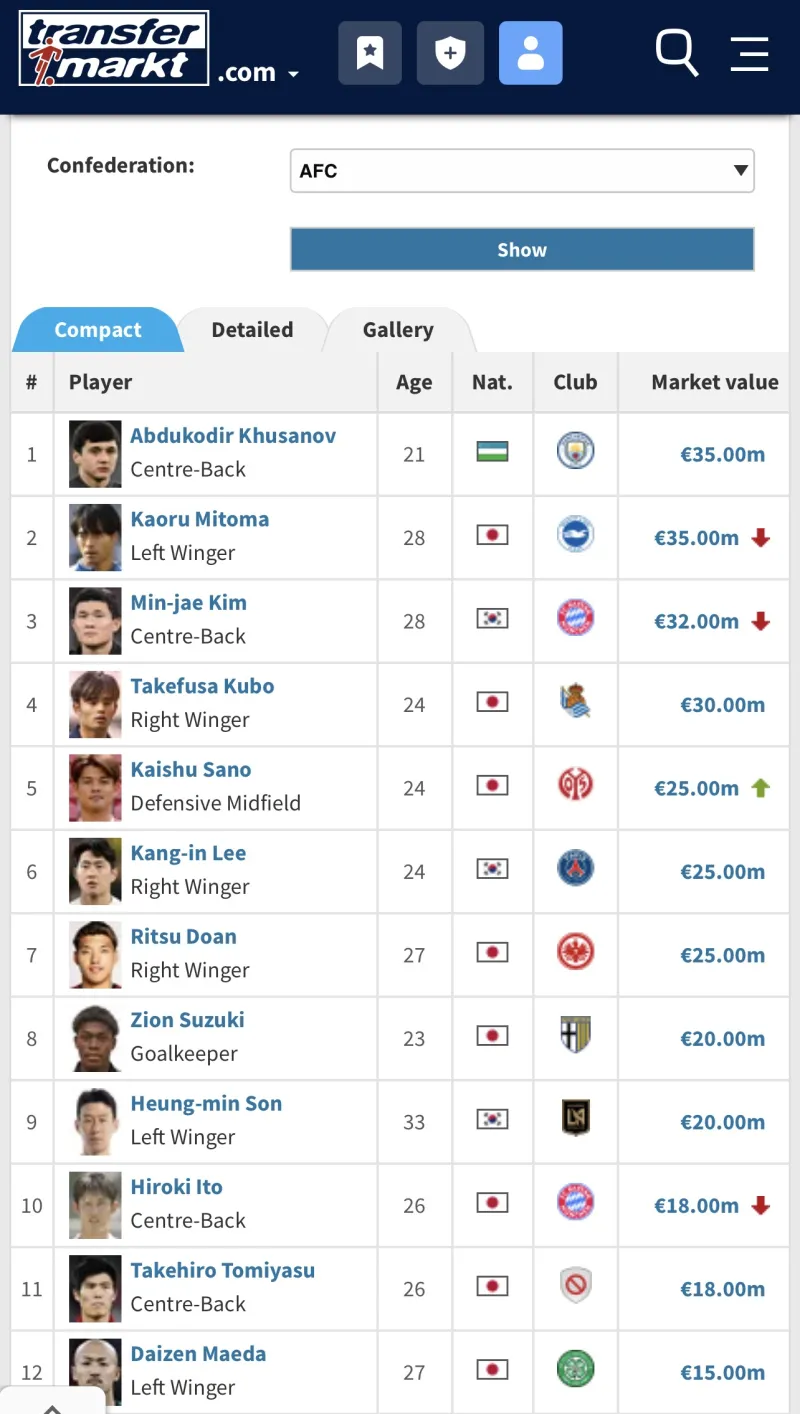Switch to the Detailed tab

coord(252,330)
